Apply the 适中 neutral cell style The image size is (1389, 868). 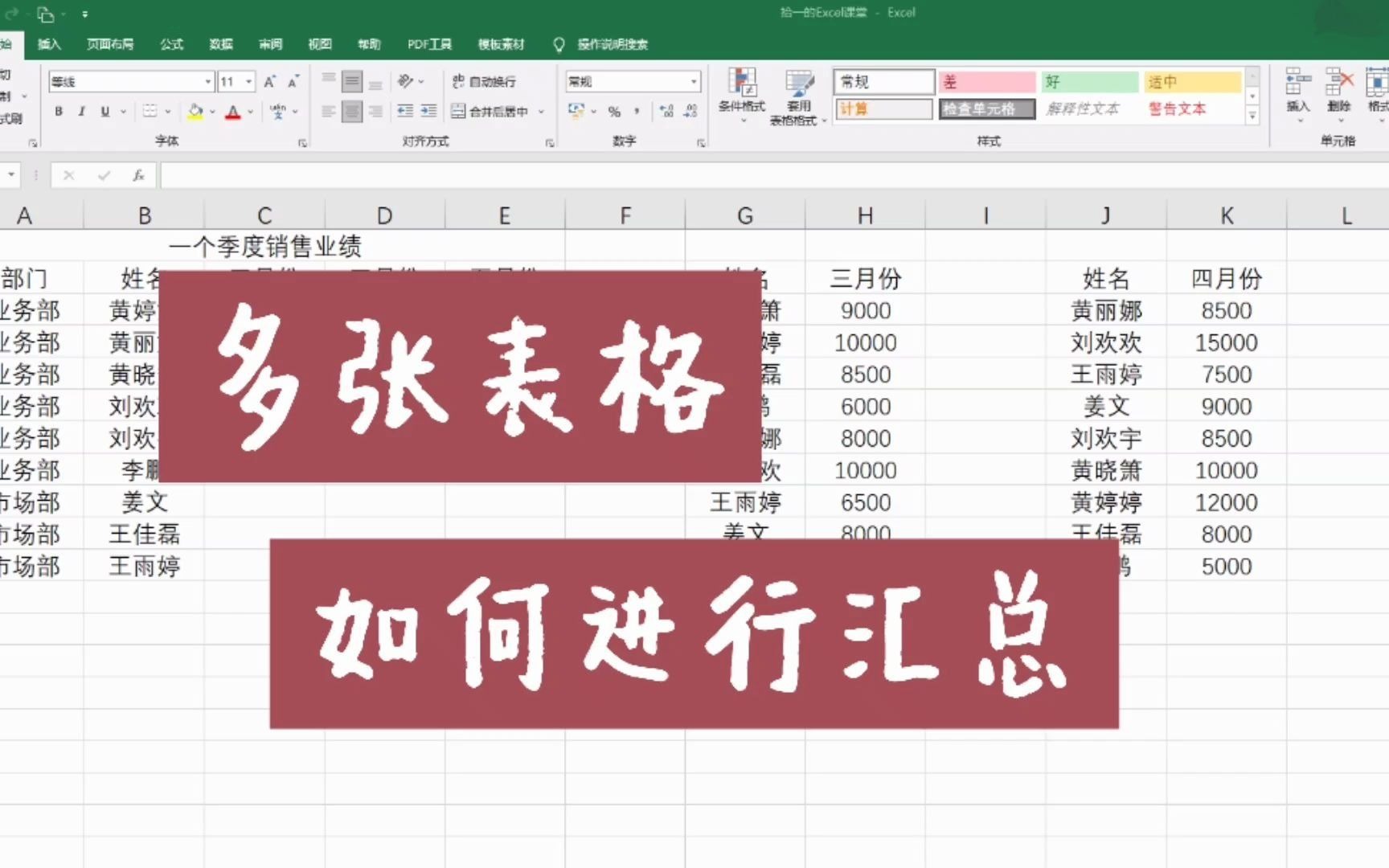[x=1193, y=81]
